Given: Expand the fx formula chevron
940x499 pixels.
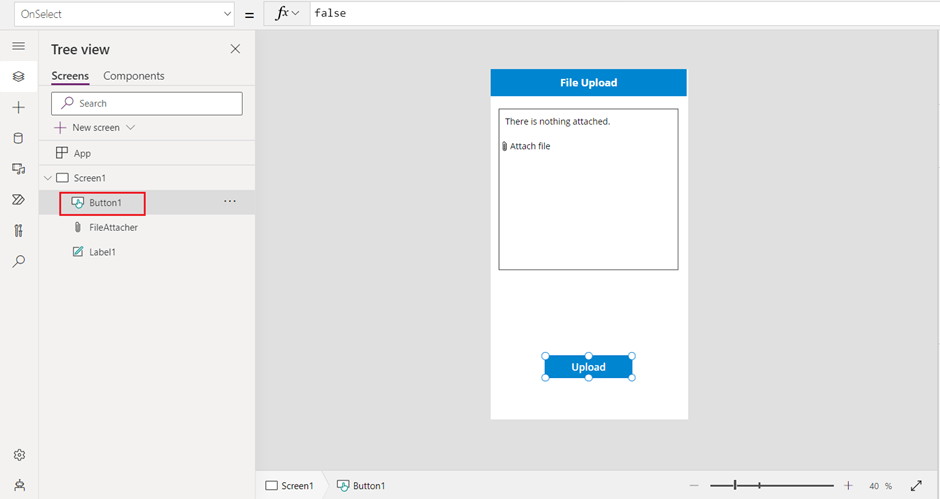Looking at the screenshot, I should 295,14.
